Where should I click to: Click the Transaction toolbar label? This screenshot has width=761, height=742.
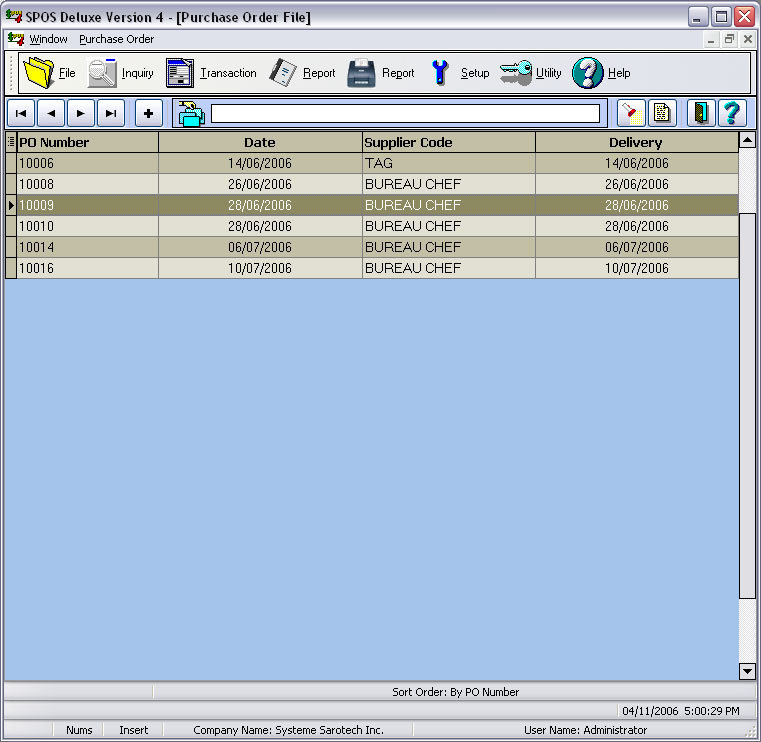pyautogui.click(x=229, y=73)
